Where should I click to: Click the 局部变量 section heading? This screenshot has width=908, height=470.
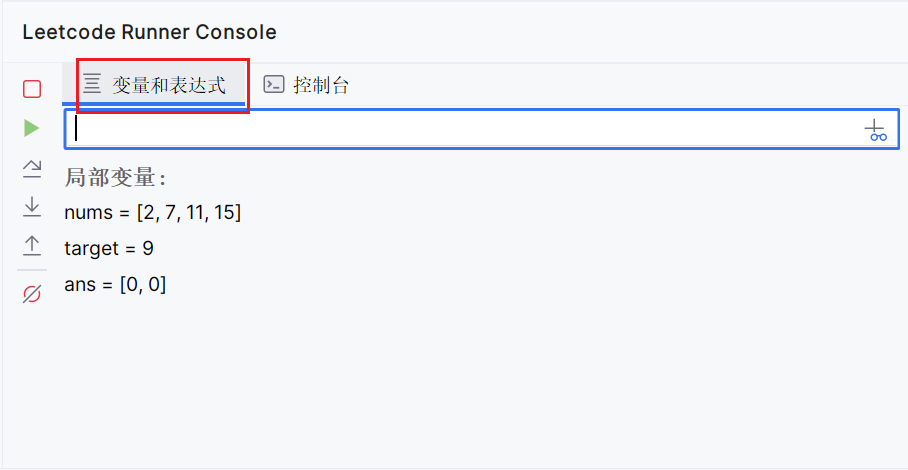click(115, 177)
